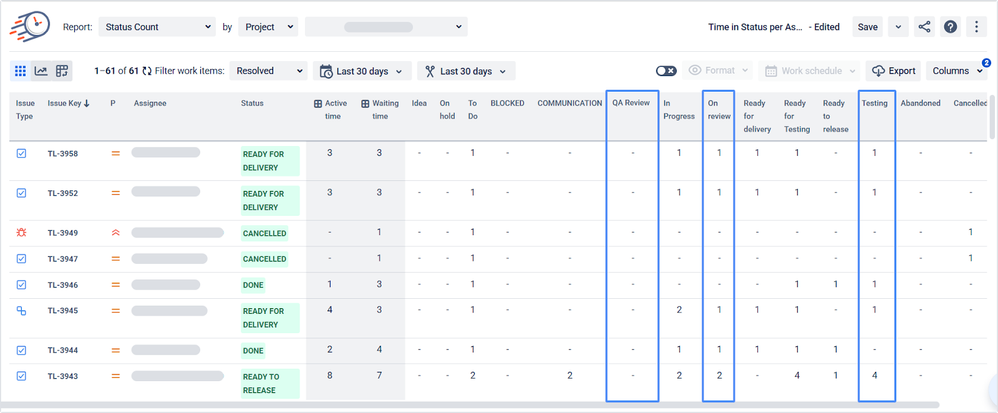The width and height of the screenshot is (998, 413).
Task: Click the QA Review column header
Action: point(631,103)
